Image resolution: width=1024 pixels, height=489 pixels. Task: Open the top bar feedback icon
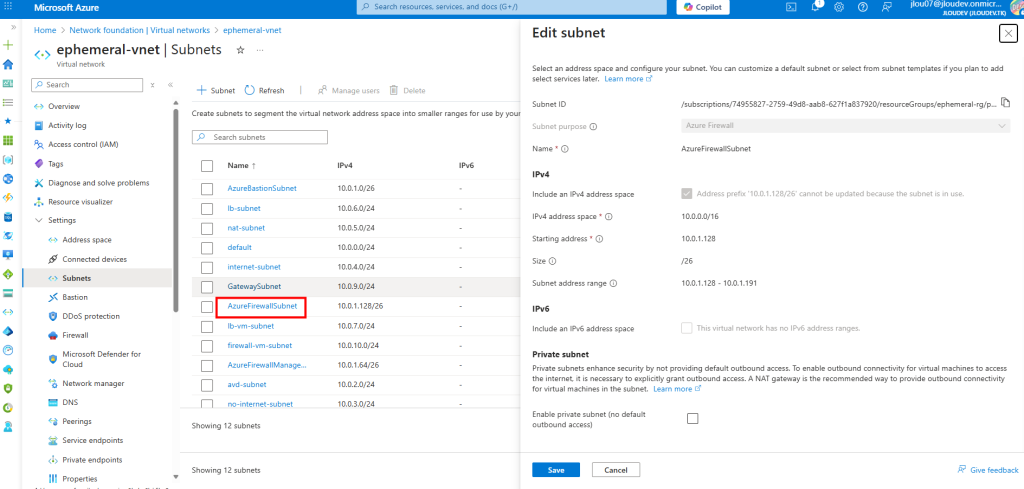(x=886, y=7)
